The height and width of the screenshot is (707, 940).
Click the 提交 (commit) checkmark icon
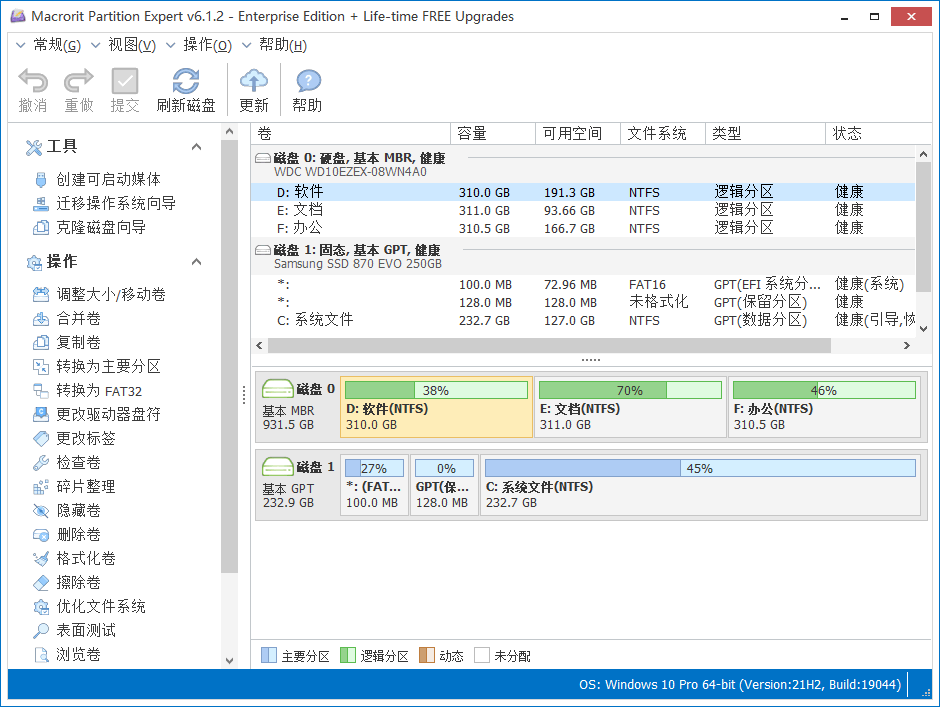[125, 80]
